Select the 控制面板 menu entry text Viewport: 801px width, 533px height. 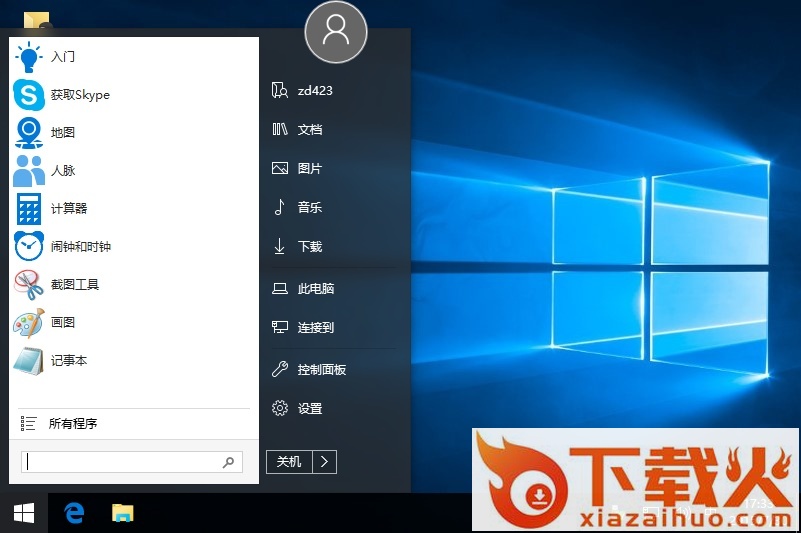(x=322, y=369)
